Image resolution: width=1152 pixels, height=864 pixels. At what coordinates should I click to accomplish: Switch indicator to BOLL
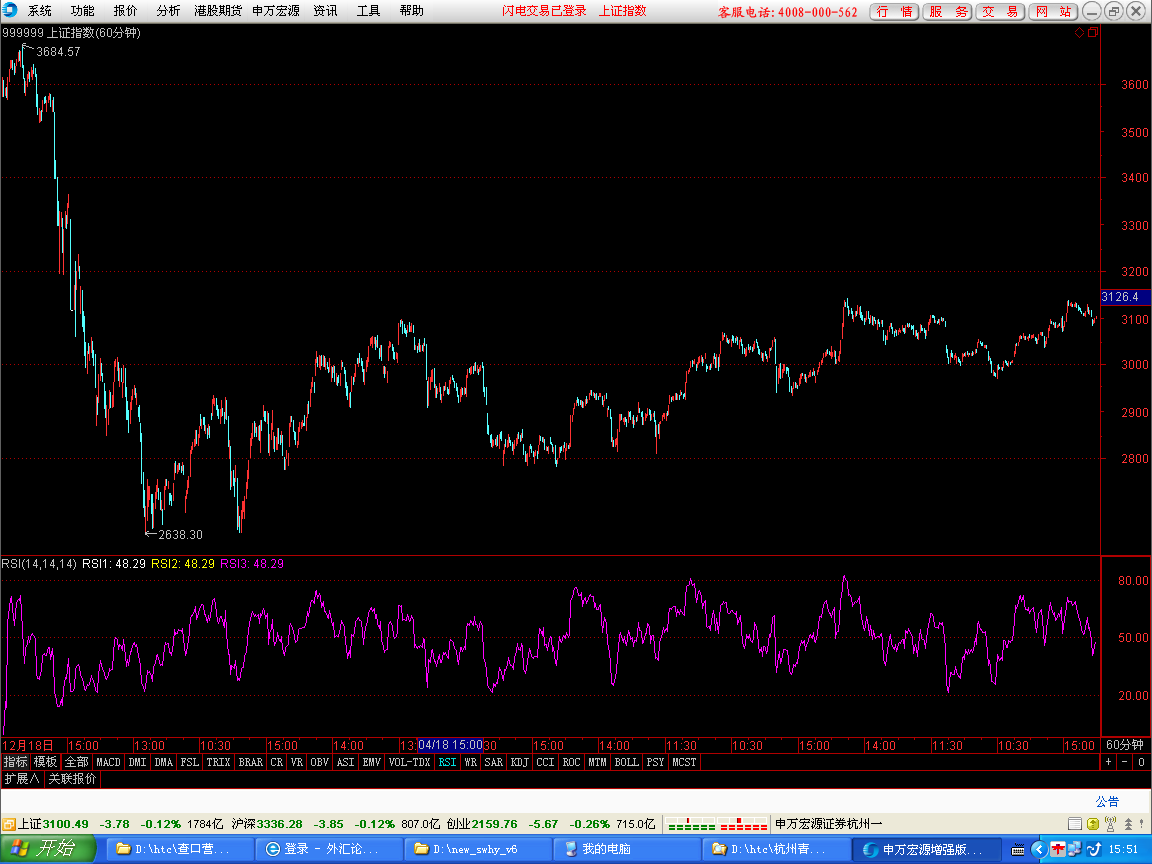coord(627,762)
